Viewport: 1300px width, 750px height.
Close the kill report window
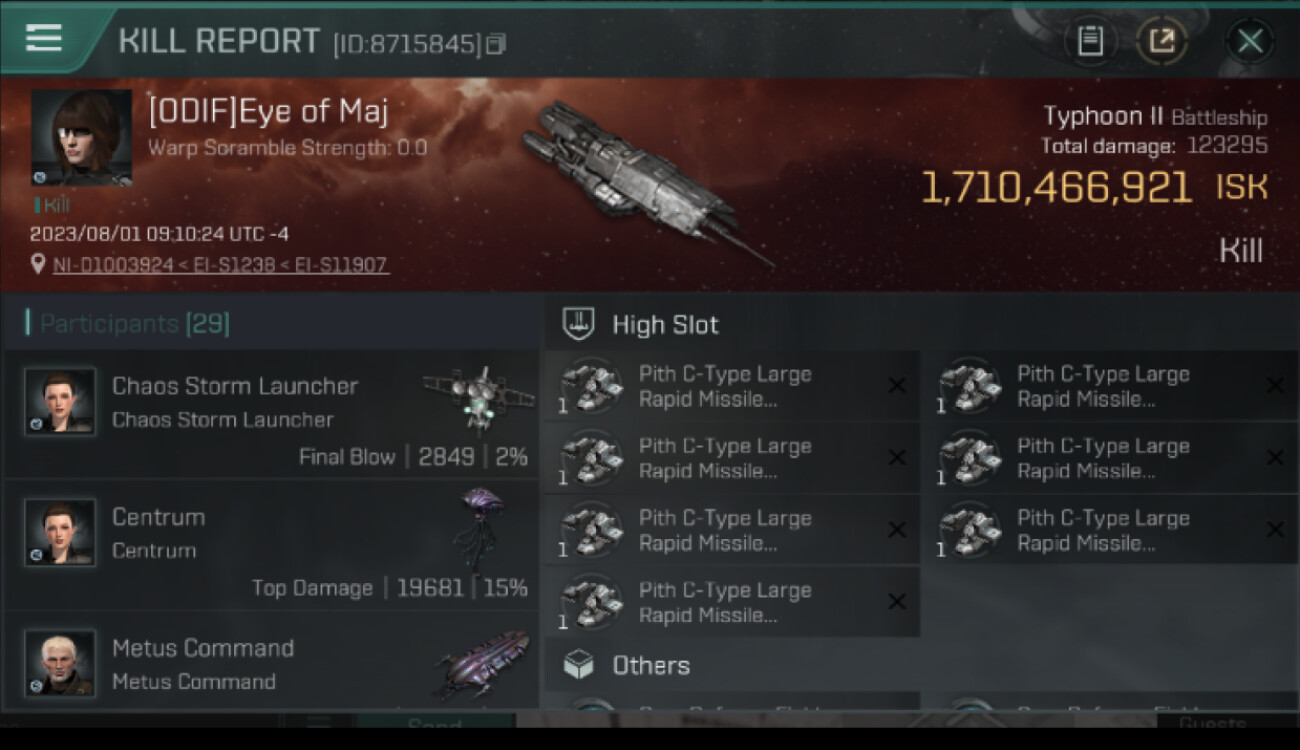[1249, 41]
